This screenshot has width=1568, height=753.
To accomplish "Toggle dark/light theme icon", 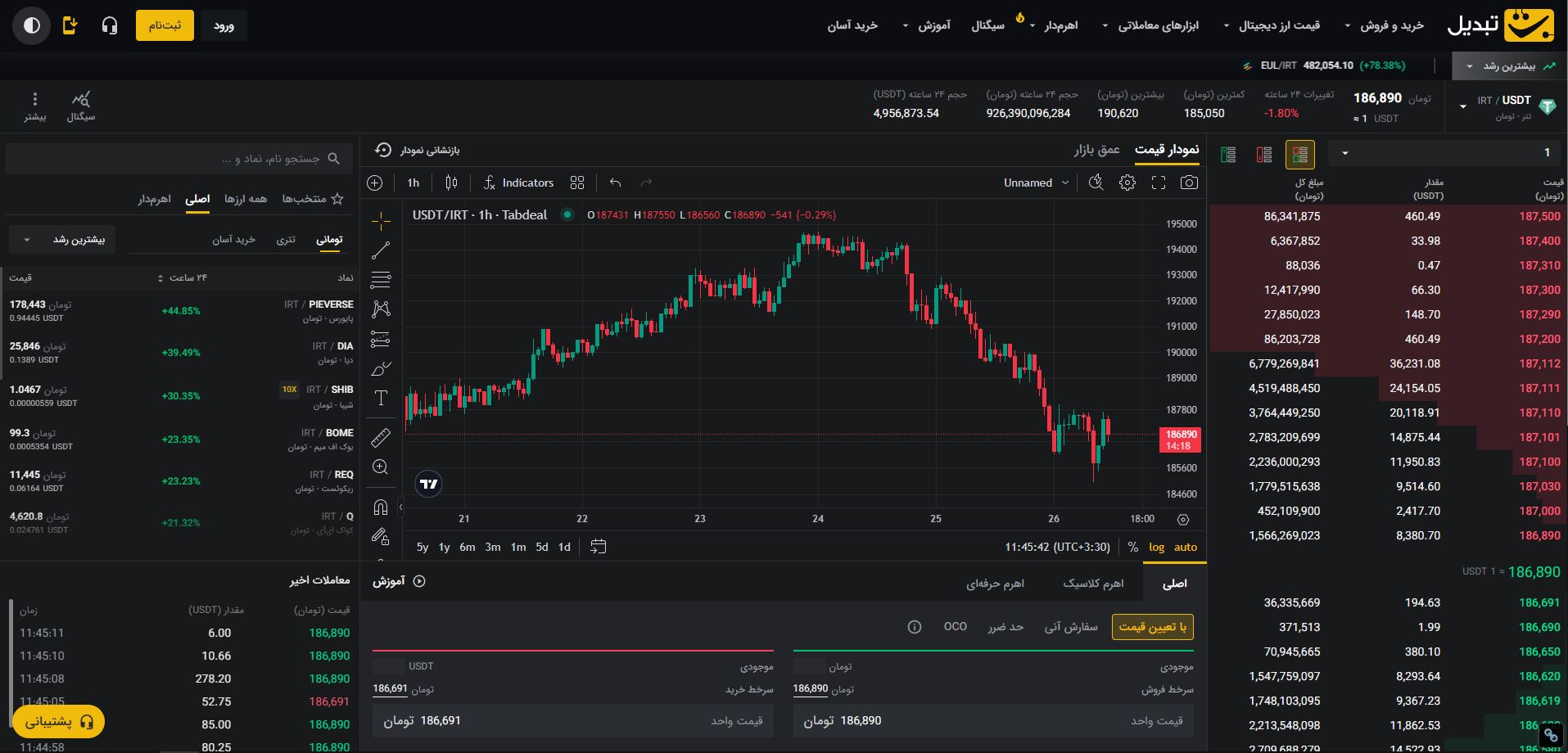I will pyautogui.click(x=32, y=25).
